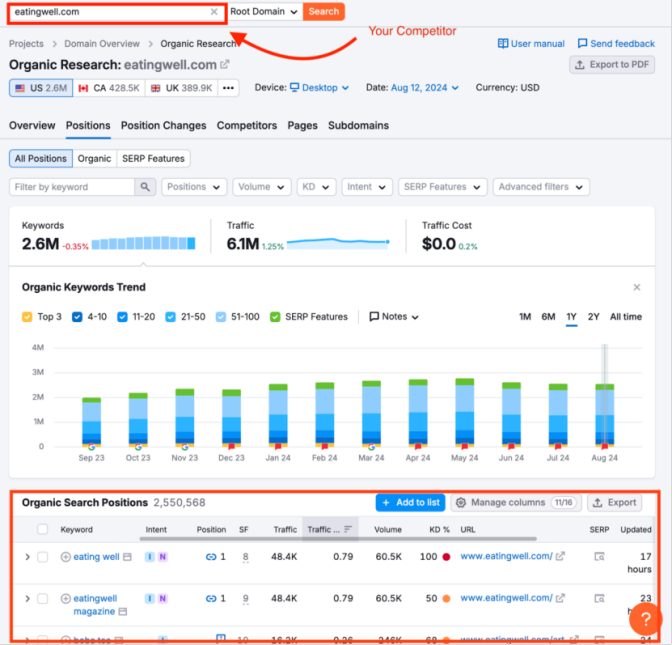Click the Export to PDF button
Viewport: 672px width, 645px height.
point(612,65)
